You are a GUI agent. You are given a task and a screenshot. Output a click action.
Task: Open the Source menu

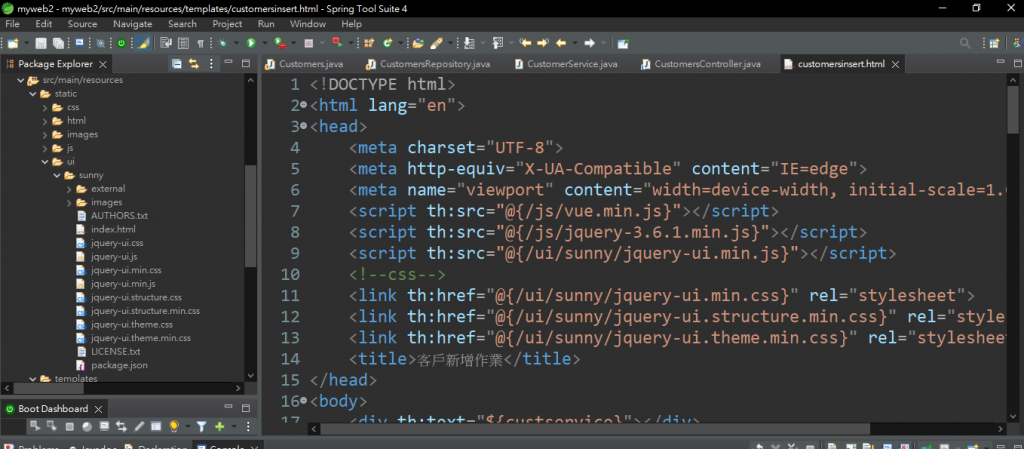pos(82,23)
